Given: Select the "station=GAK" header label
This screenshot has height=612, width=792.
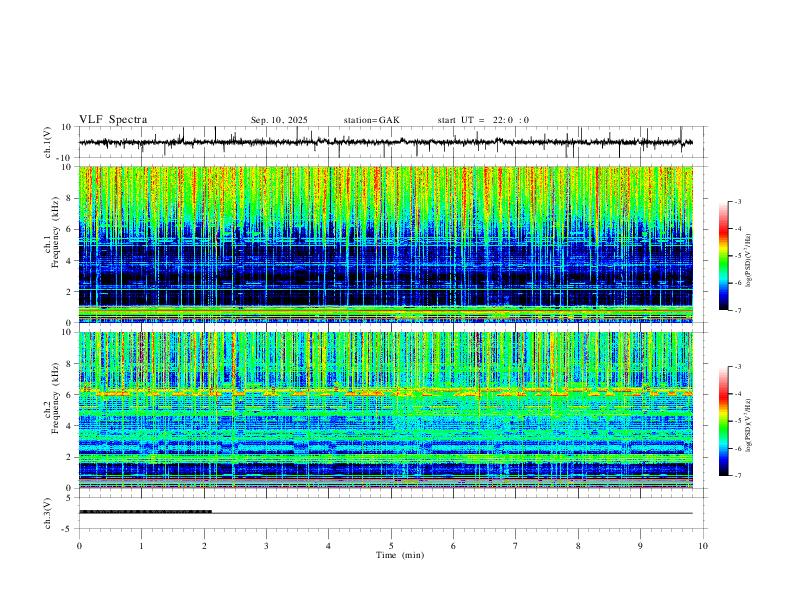Looking at the screenshot, I should [371, 120].
